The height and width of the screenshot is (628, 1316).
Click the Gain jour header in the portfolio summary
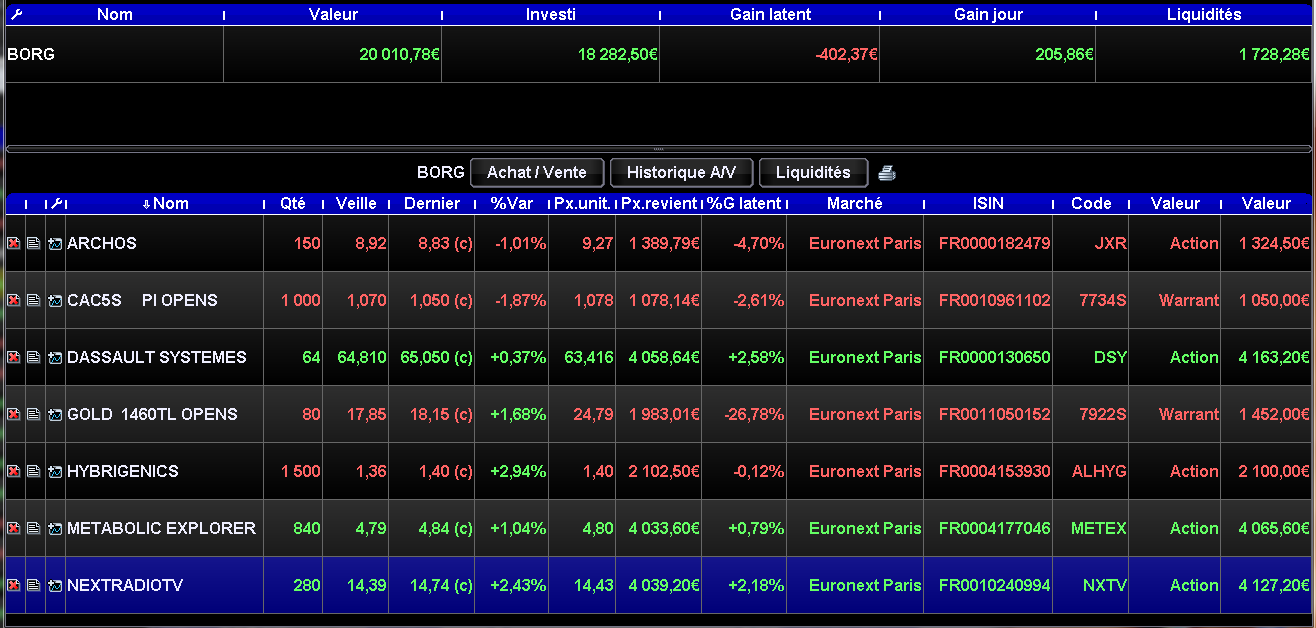click(988, 15)
